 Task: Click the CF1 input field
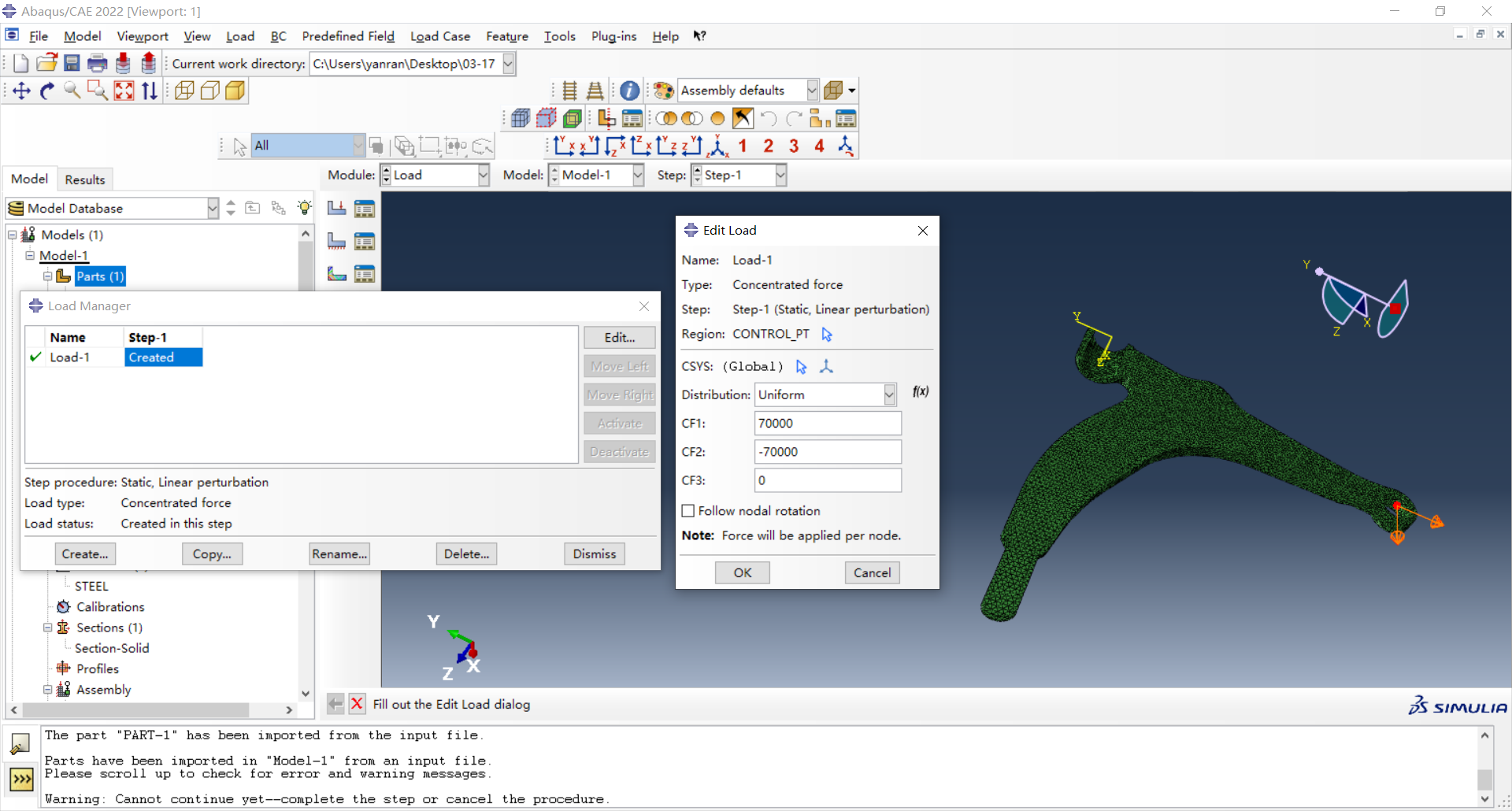coord(828,424)
